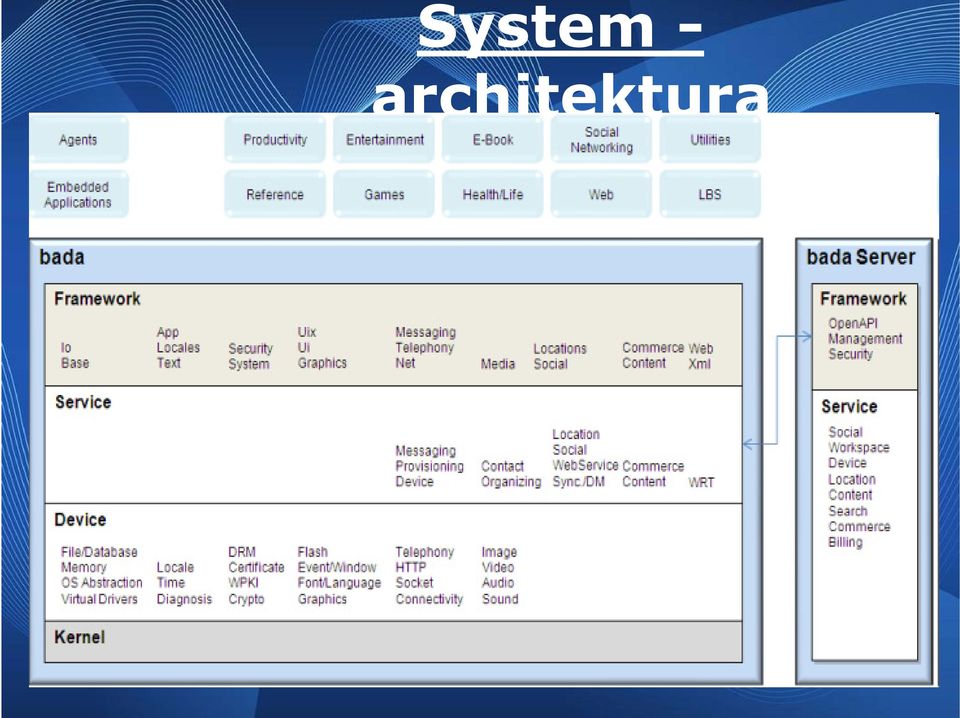Click the 'Sound' entry in Device
This screenshot has width=960, height=718.
tap(500, 599)
